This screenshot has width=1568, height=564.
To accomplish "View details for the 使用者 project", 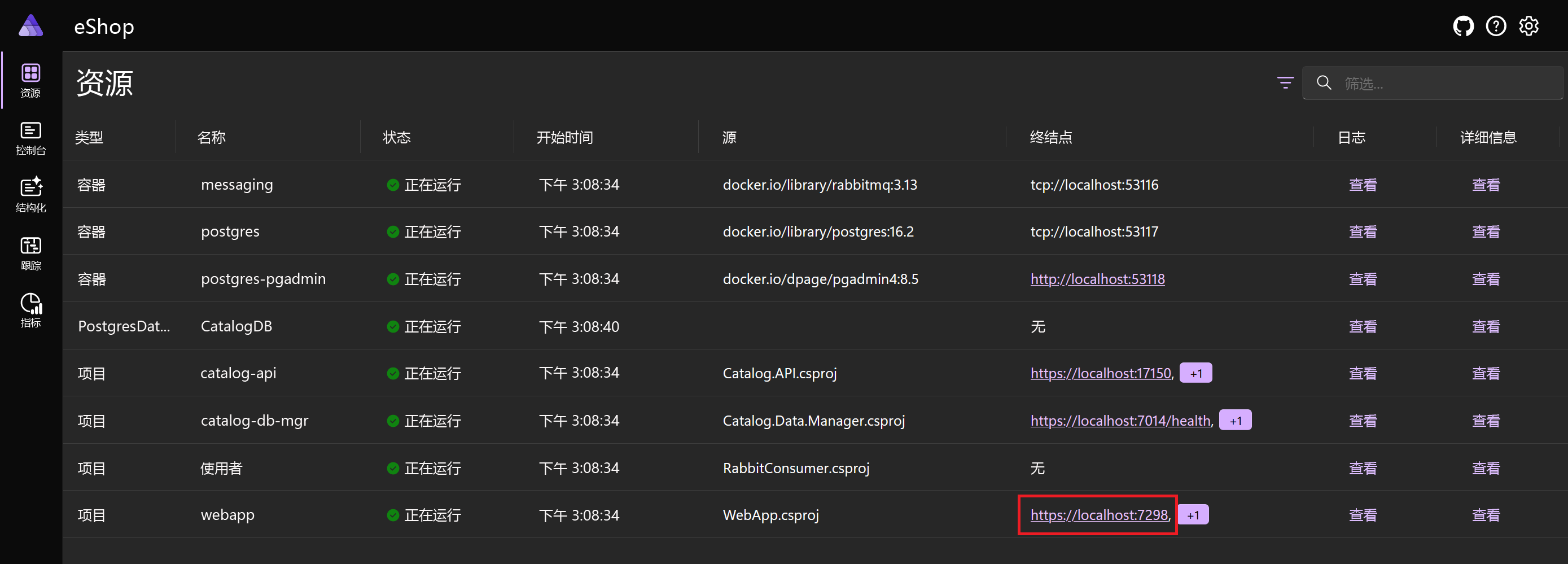I will tap(1486, 469).
